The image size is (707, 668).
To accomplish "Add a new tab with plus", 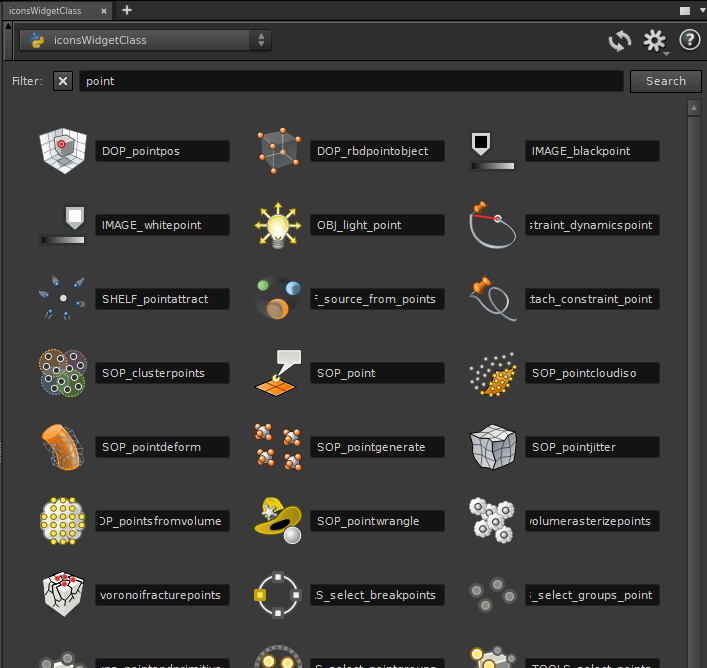I will coord(127,10).
